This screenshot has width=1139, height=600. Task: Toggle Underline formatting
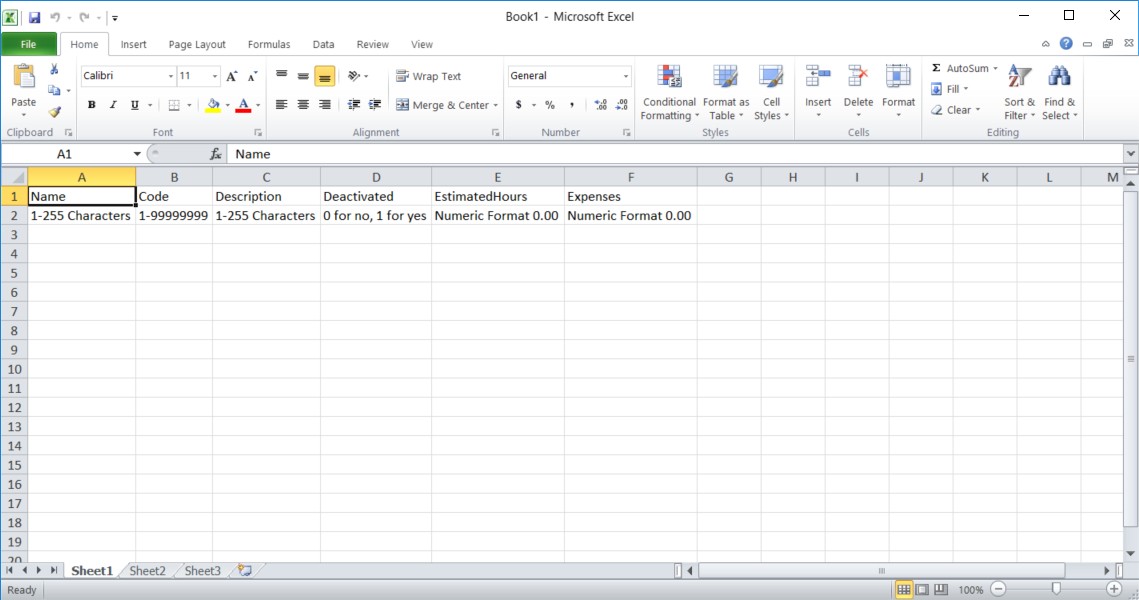click(x=134, y=105)
